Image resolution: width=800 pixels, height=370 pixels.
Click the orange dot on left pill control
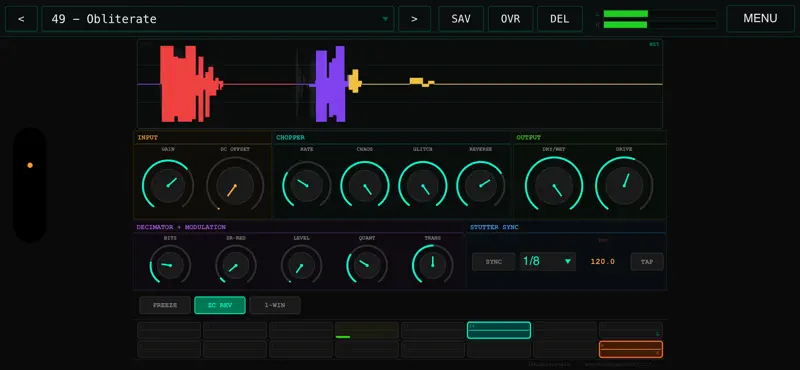click(x=30, y=165)
